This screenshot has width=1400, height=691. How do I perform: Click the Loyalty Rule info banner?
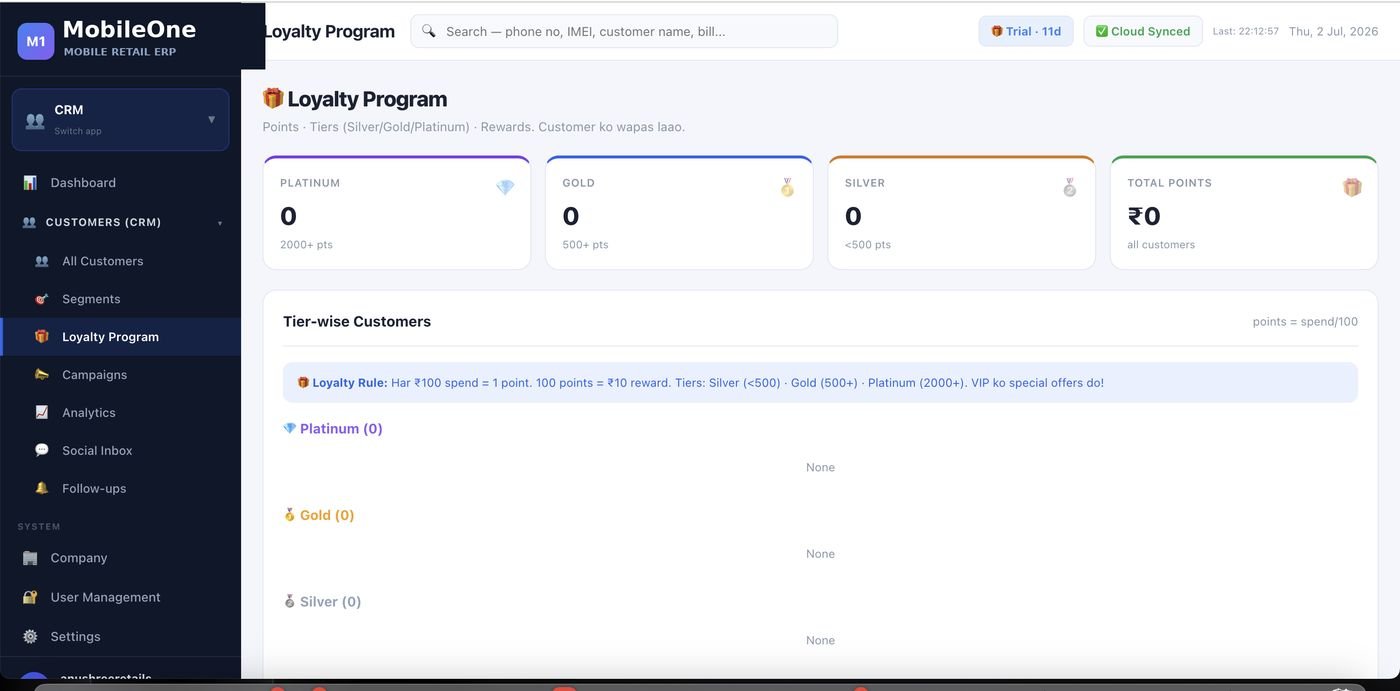click(820, 383)
